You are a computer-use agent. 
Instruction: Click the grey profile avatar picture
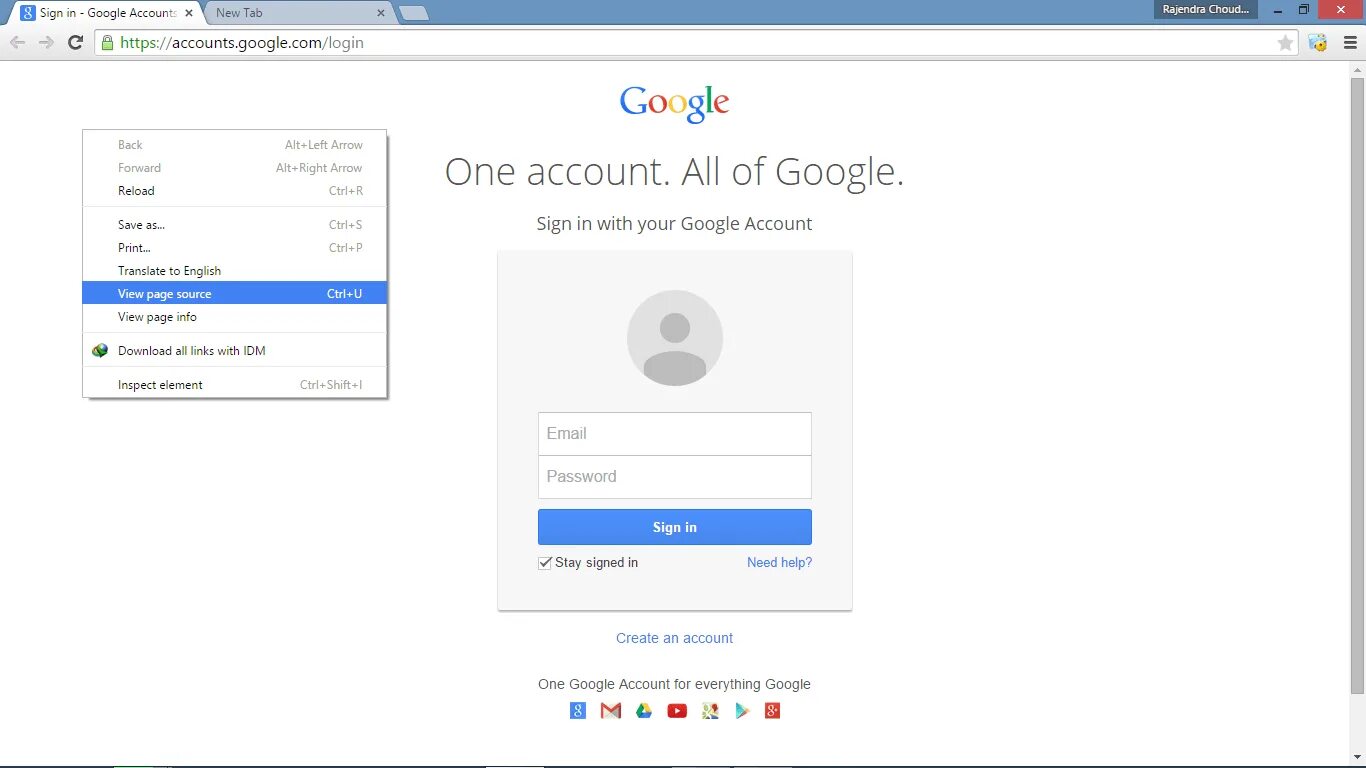(675, 338)
